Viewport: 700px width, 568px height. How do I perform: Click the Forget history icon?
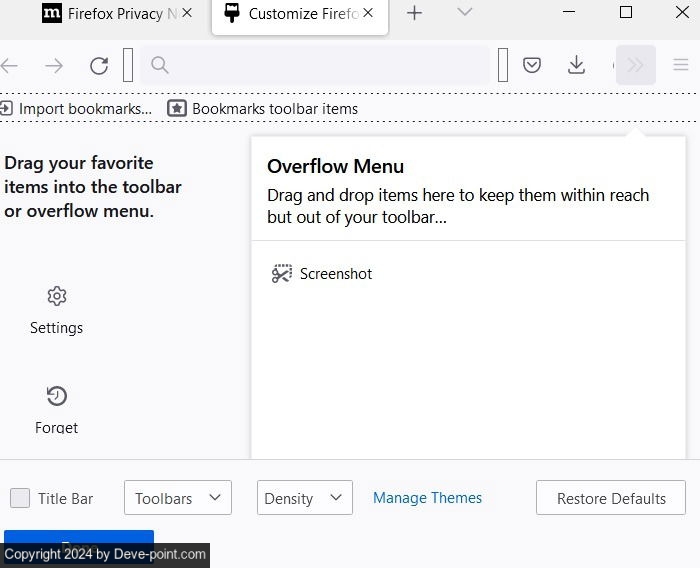[x=56, y=396]
